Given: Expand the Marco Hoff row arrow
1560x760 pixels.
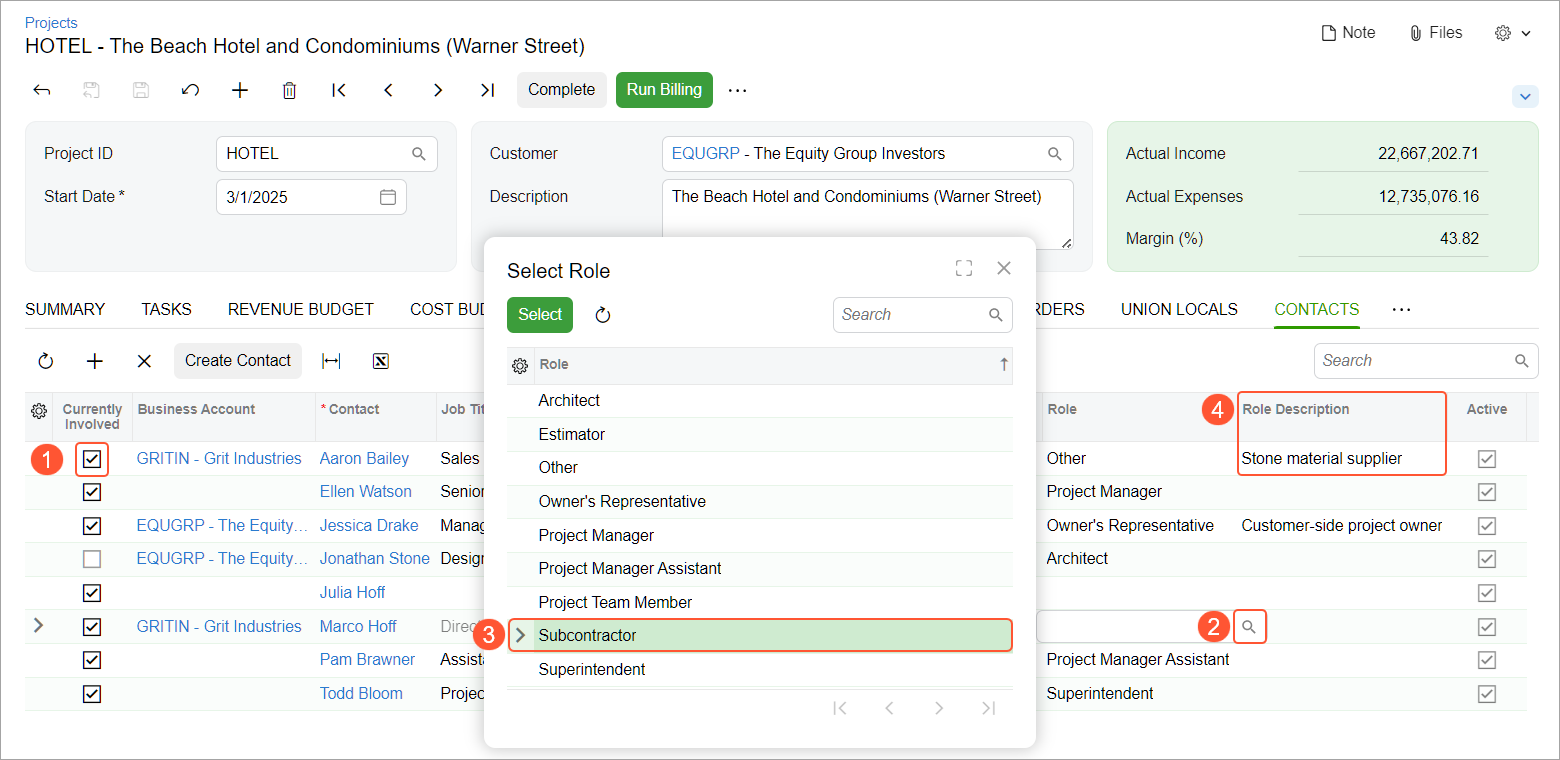Looking at the screenshot, I should click(x=39, y=626).
